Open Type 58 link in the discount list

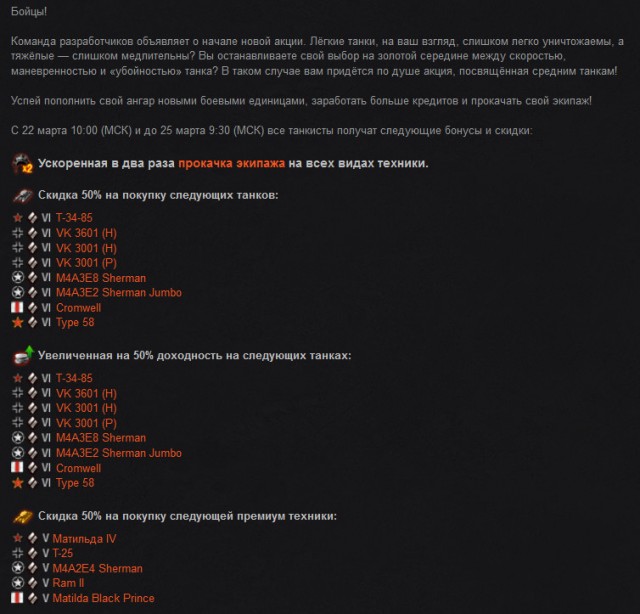tap(75, 323)
